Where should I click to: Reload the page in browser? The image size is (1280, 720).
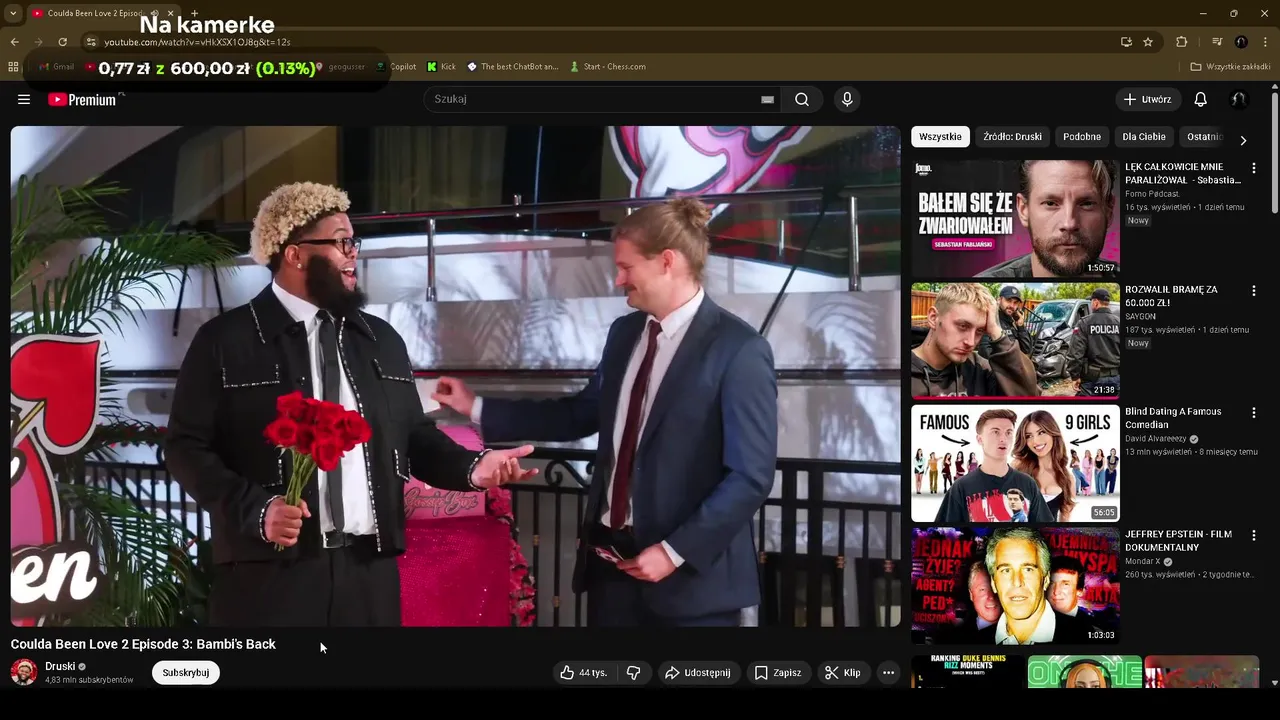[62, 42]
